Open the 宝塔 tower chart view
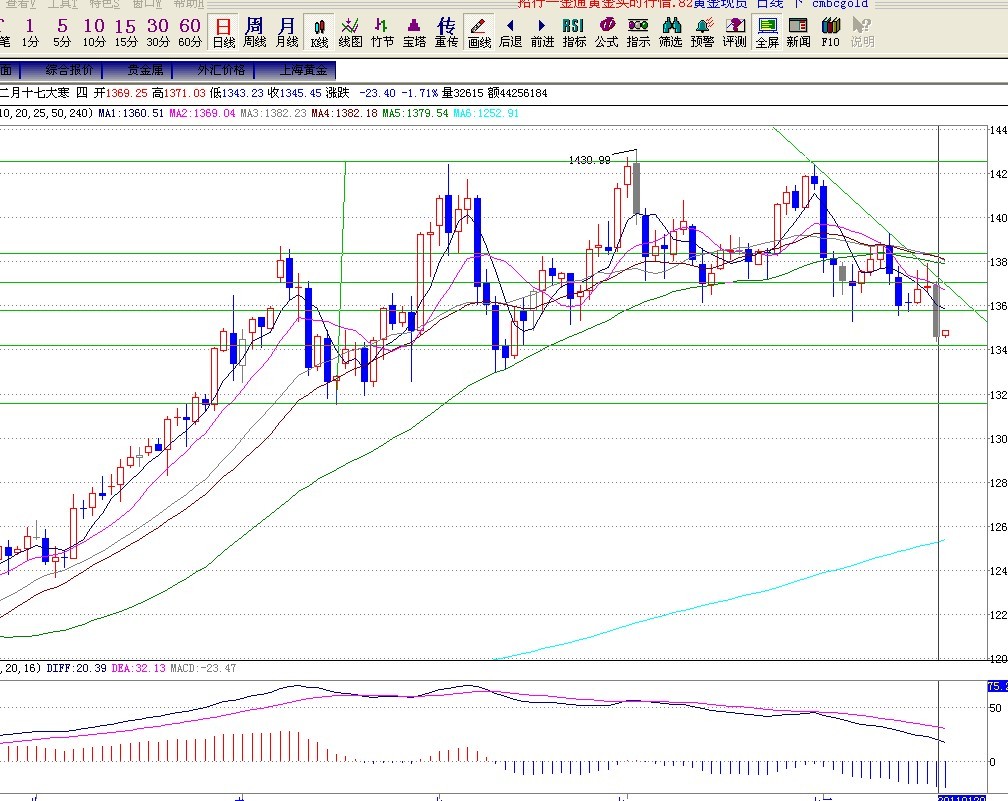Image resolution: width=1008 pixels, height=801 pixels. click(x=414, y=32)
